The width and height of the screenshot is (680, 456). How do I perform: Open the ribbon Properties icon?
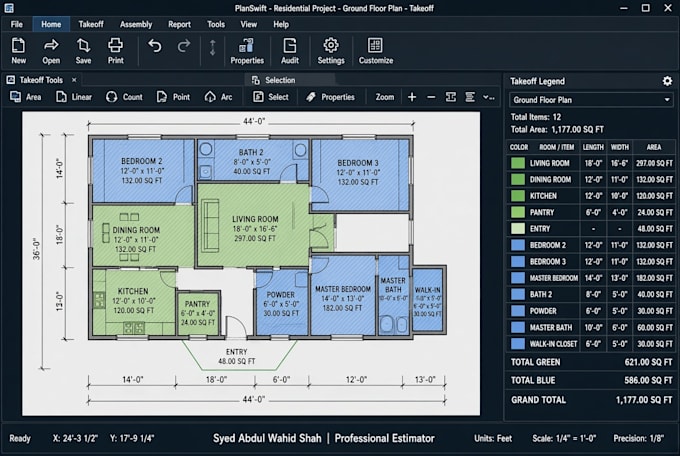pyautogui.click(x=247, y=46)
